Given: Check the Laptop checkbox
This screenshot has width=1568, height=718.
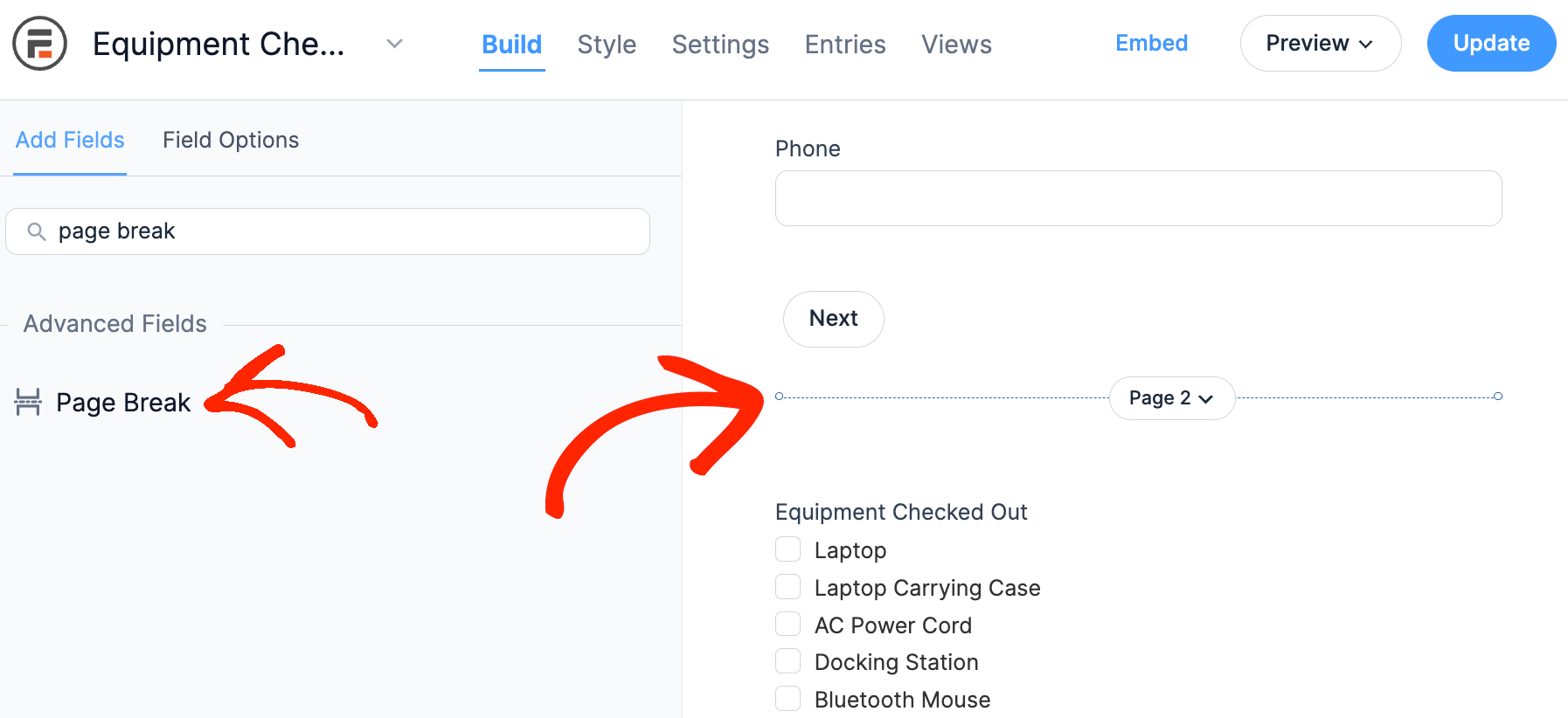Looking at the screenshot, I should 788,549.
